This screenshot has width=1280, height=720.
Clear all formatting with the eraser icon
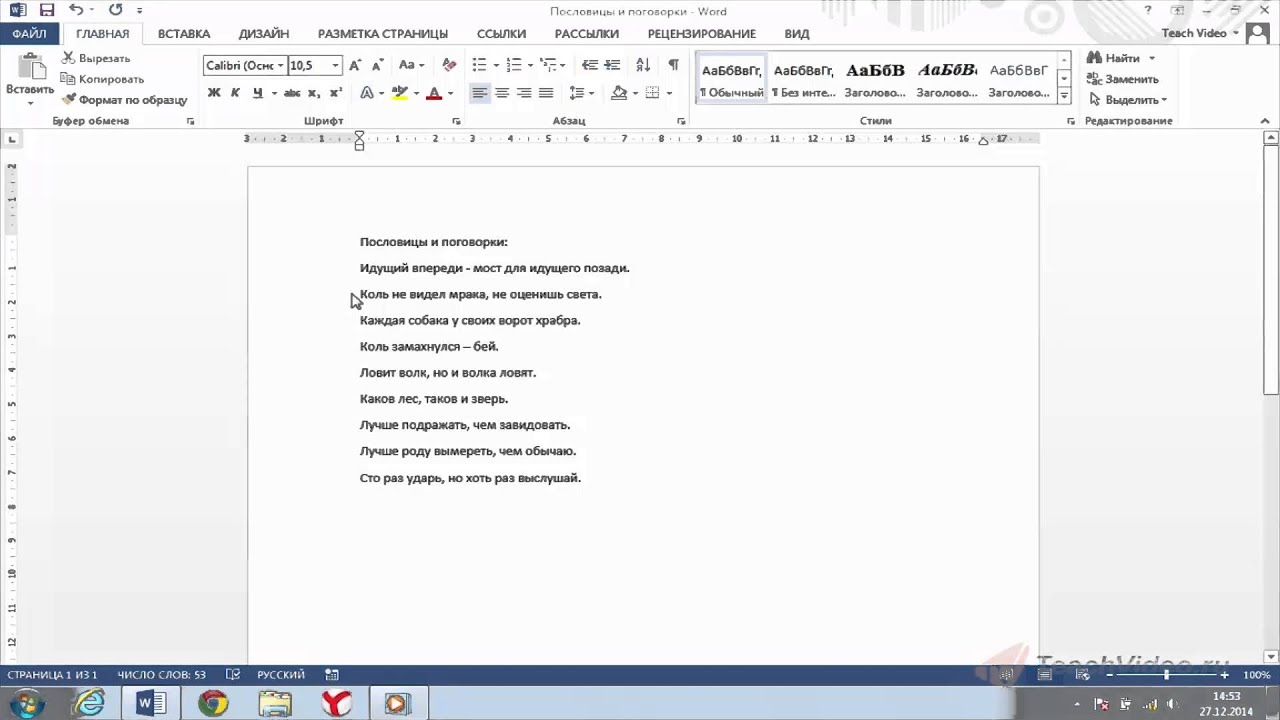(x=449, y=65)
